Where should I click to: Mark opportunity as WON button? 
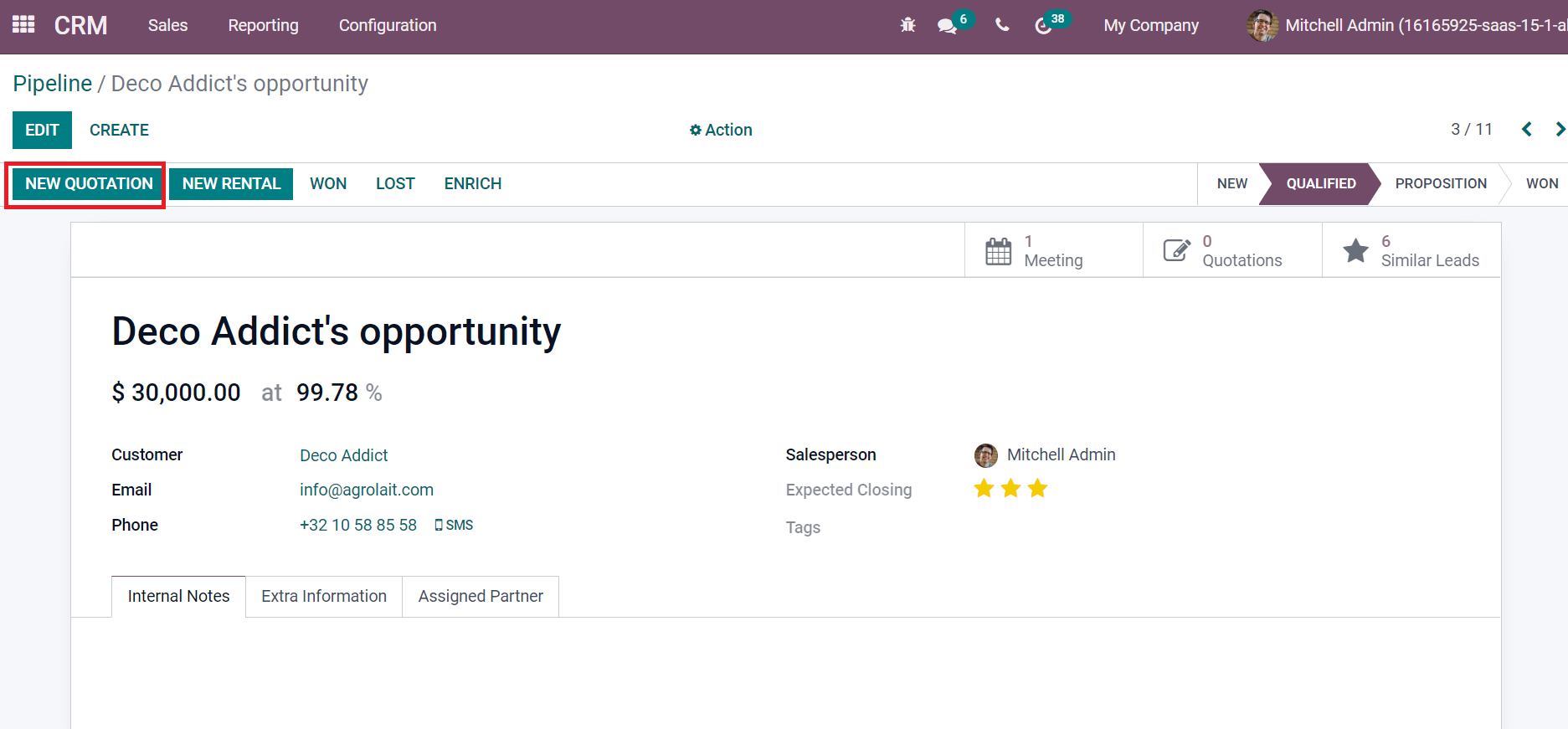328,183
